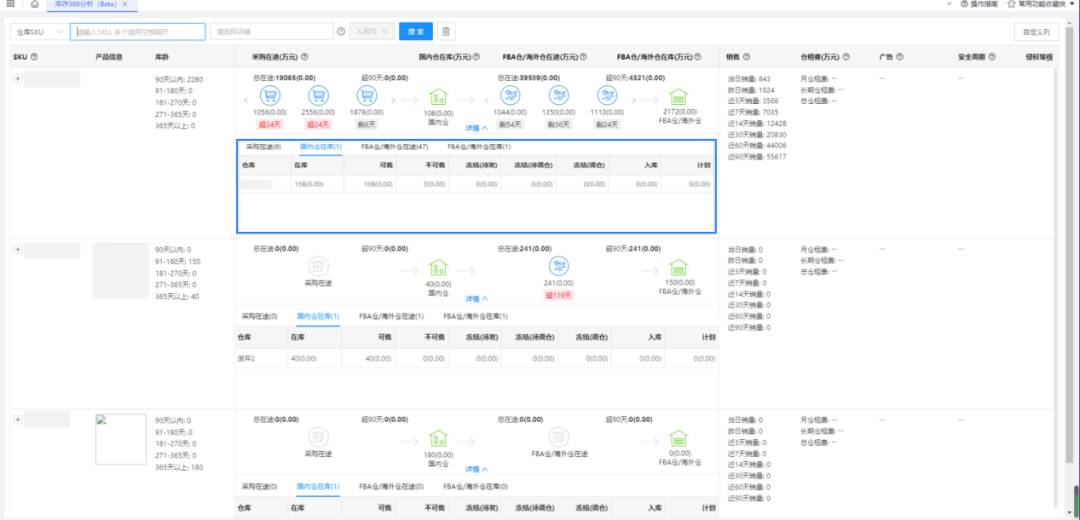Click the plane icon with 超119天 label
Viewport: 1080px width, 520px height.
[558, 268]
